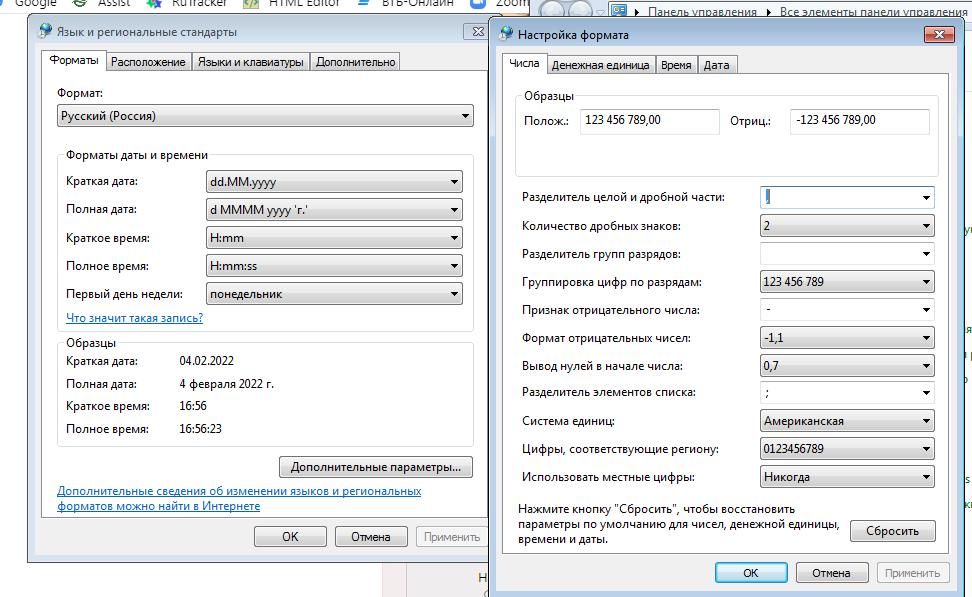This screenshot has width=972, height=597.
Task: Click the Панель управления icon in address bar
Action: (x=619, y=12)
